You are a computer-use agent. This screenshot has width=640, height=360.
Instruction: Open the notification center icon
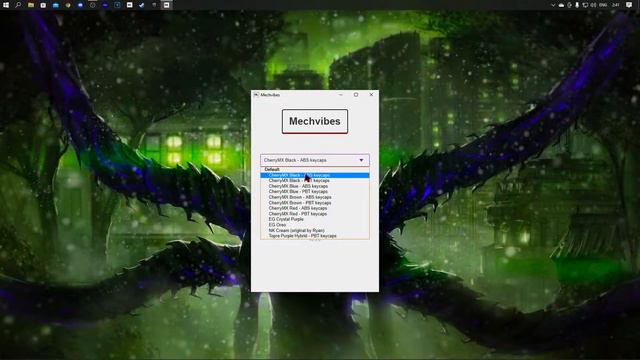point(629,5)
